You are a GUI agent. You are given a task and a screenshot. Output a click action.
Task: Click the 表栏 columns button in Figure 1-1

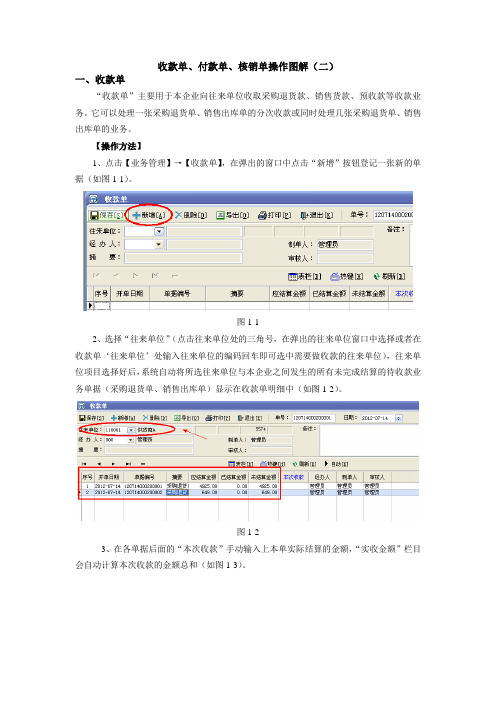304,277
